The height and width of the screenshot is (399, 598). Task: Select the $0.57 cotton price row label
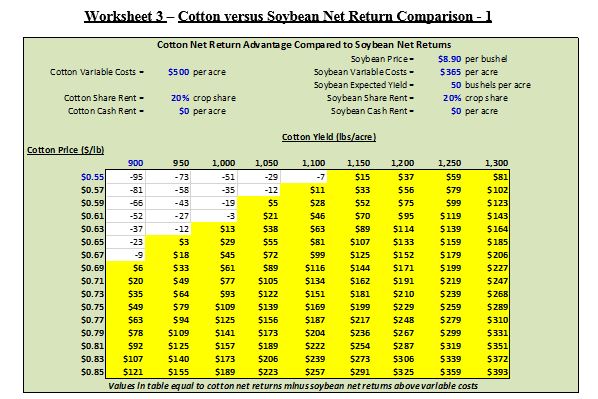92,190
